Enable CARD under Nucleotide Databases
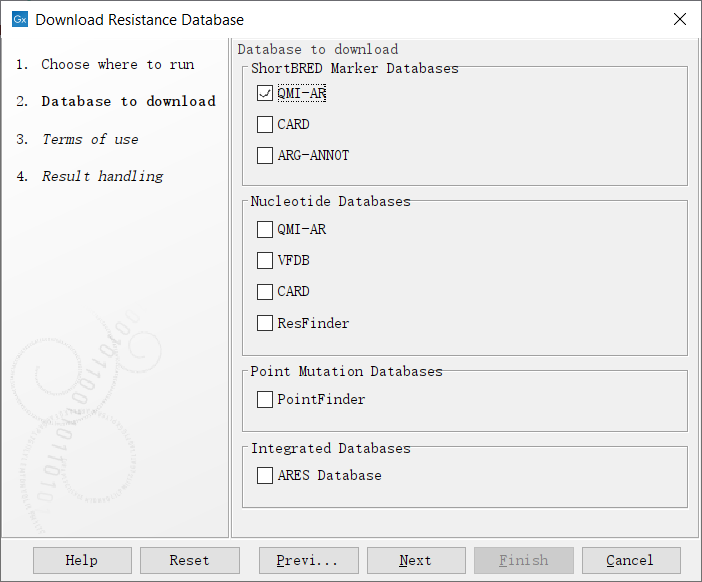 click(265, 291)
